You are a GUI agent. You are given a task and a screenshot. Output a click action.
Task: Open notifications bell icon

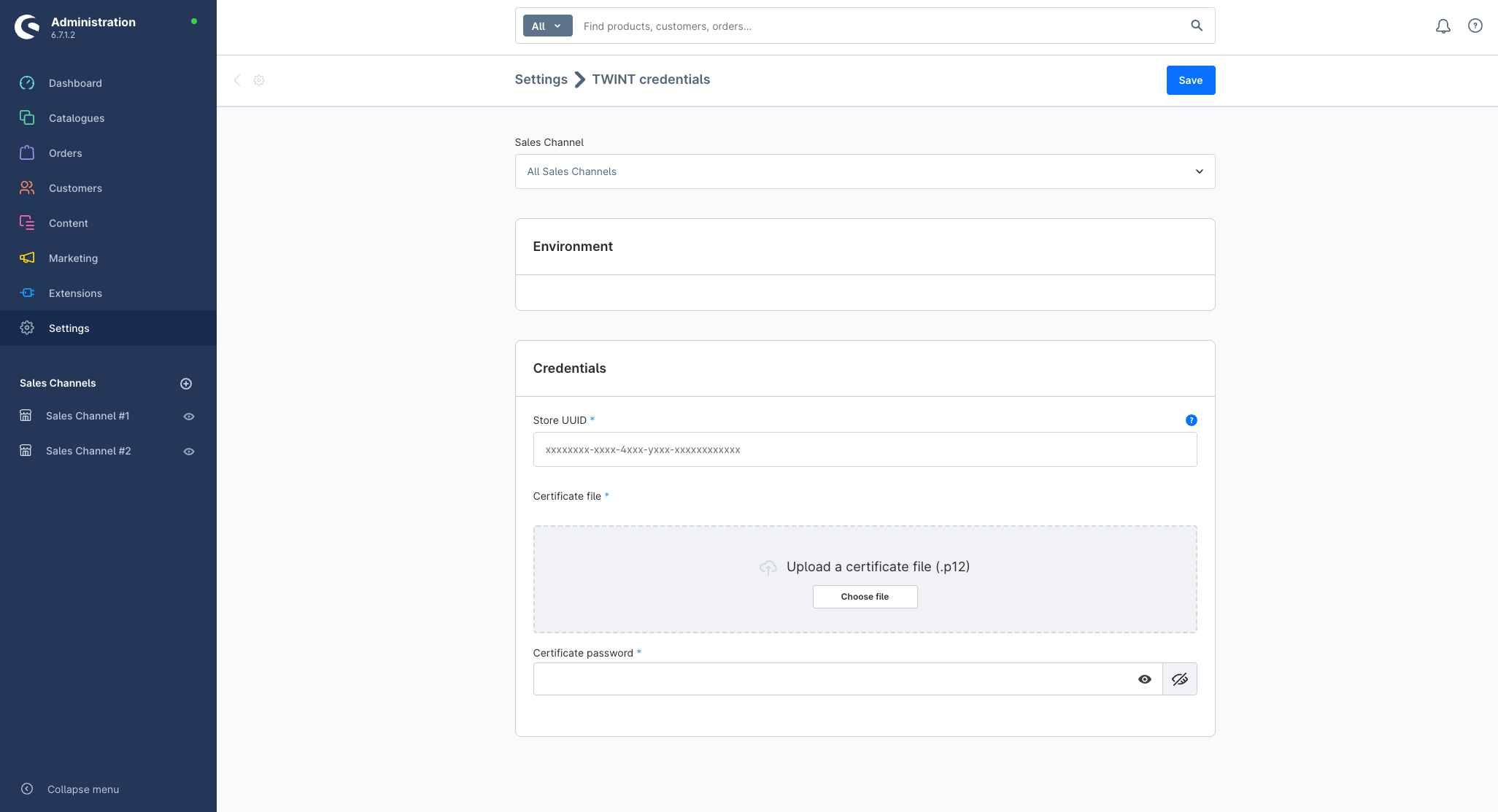coord(1443,26)
